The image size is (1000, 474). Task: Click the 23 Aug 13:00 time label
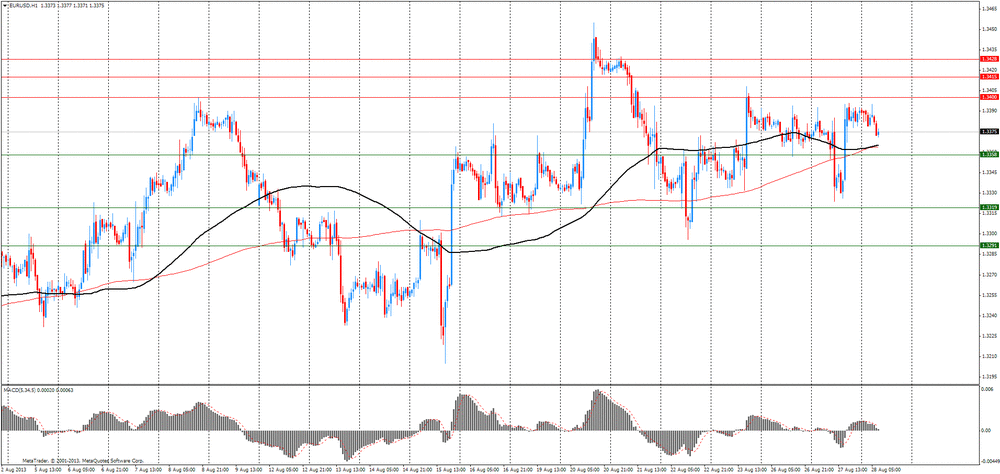[751, 469]
